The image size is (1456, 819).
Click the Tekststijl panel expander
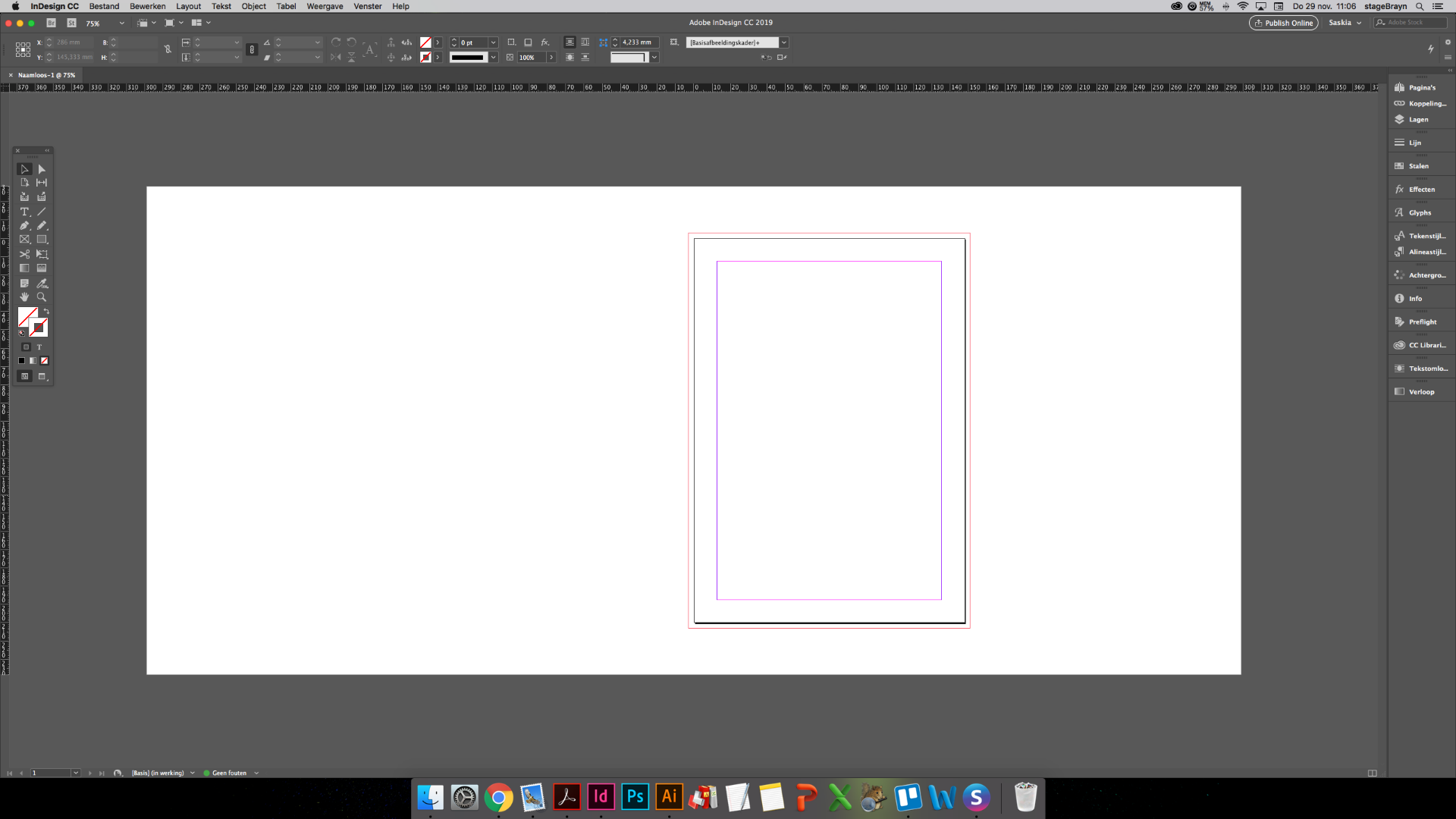coord(1421,235)
